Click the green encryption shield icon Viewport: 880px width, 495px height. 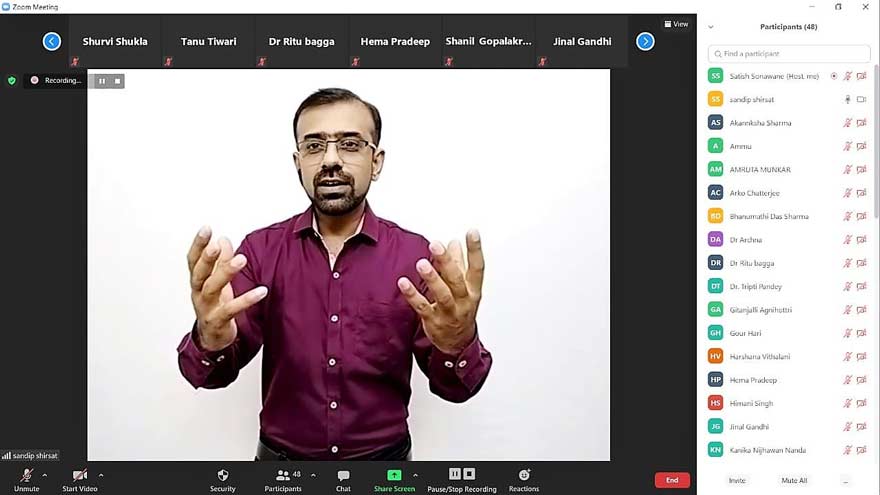(12, 81)
